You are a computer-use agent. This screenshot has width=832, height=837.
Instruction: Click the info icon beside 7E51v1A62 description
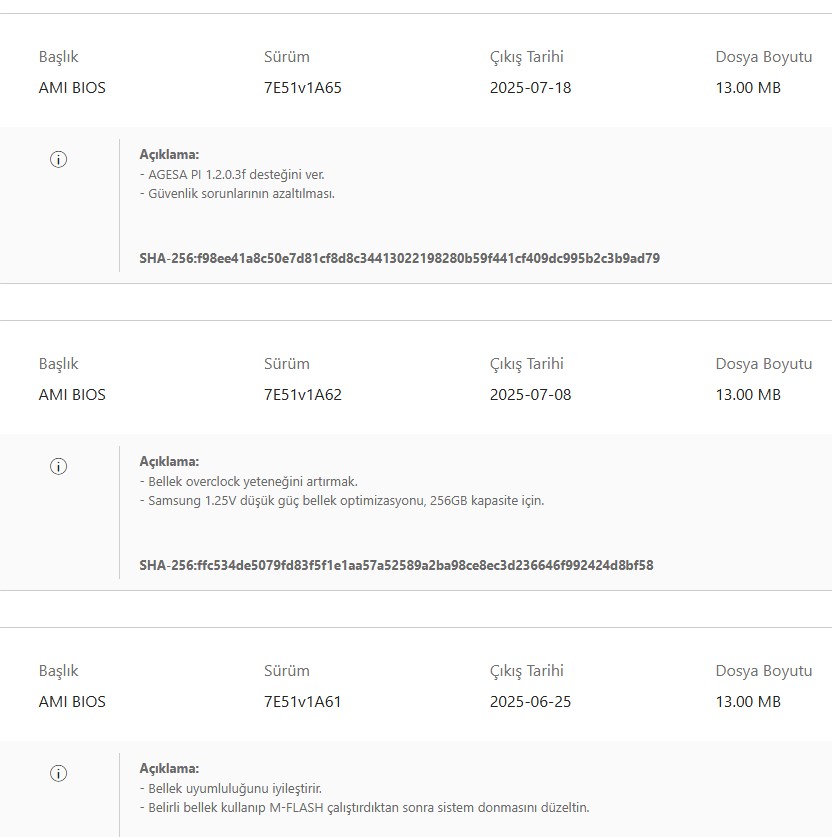coord(58,466)
